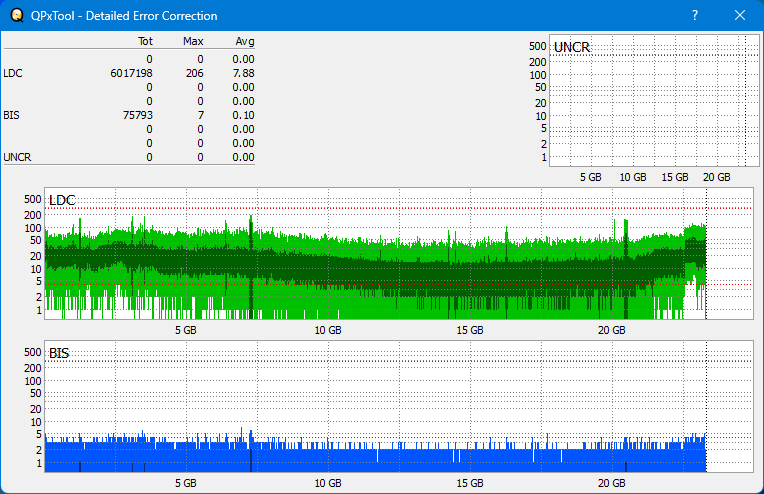Select LDC average value 7.88
Image resolution: width=764 pixels, height=494 pixels.
[x=243, y=73]
